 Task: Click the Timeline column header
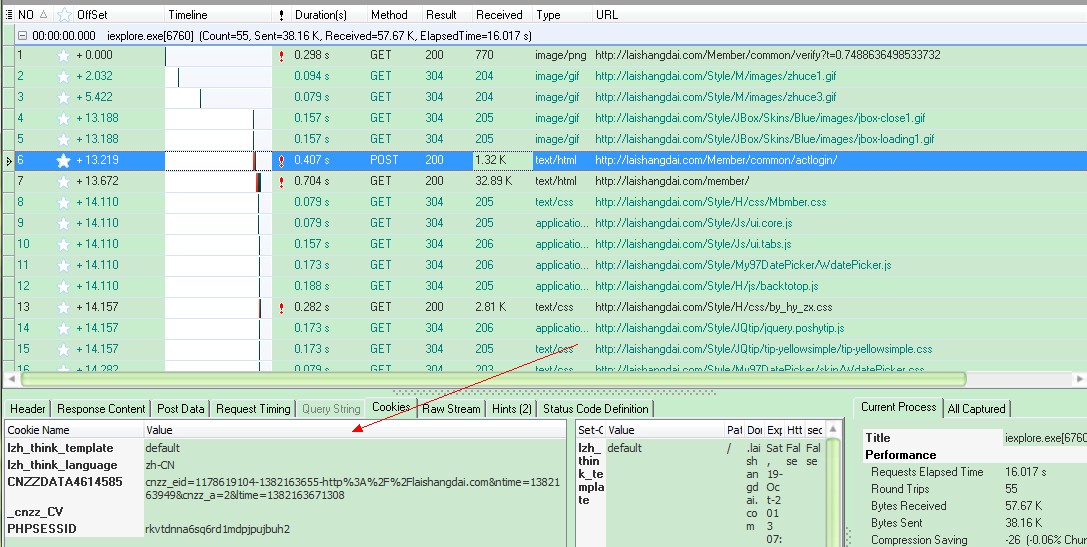[x=188, y=15]
